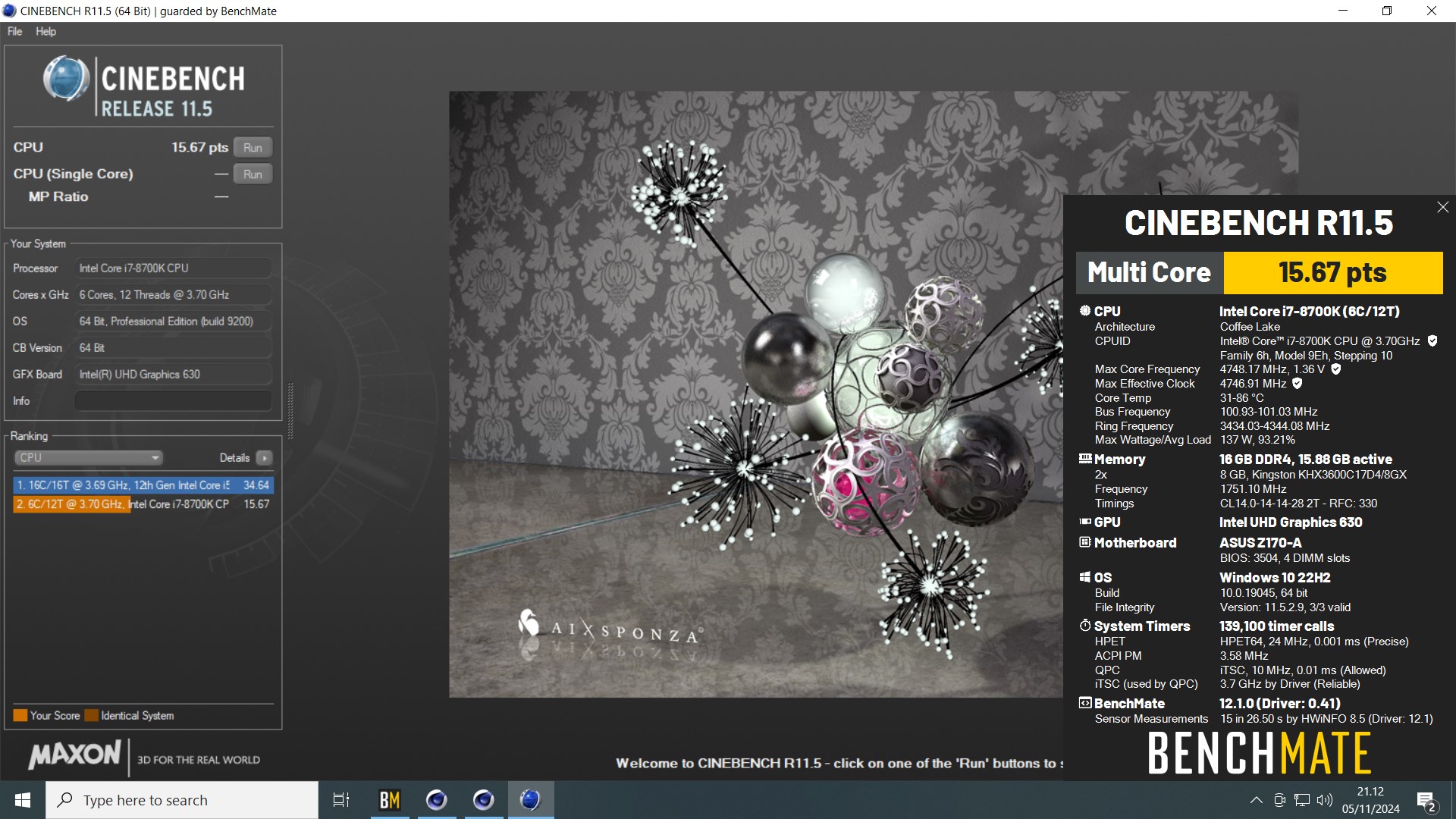This screenshot has height=819, width=1456.
Task: Select the 16C/16T 12th Gen ranking entry
Action: pos(143,485)
